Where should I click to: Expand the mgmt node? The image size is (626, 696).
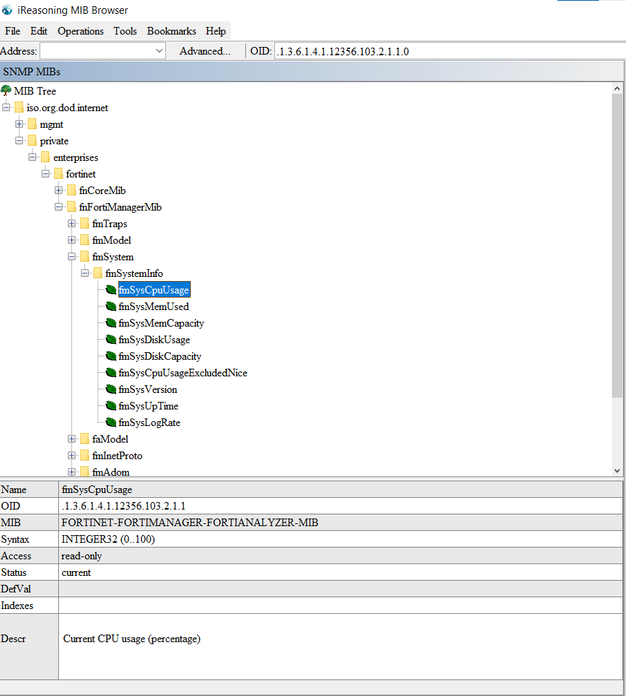[19, 124]
